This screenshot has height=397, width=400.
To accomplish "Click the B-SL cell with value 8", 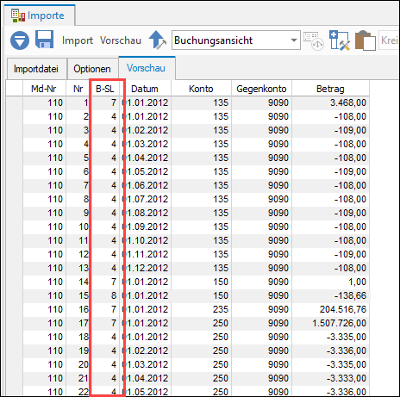I will (x=105, y=296).
